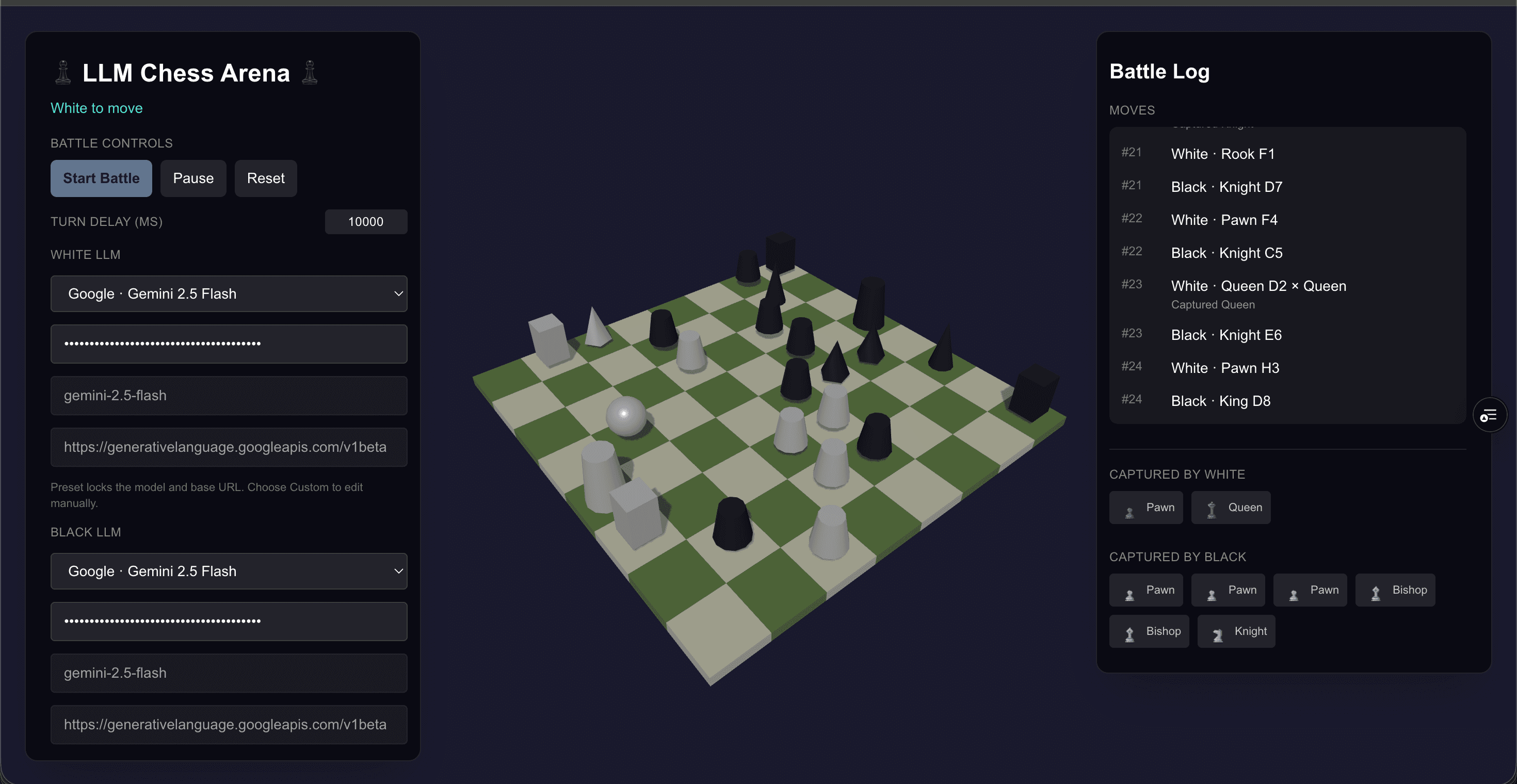Image resolution: width=1517 pixels, height=784 pixels.
Task: Click the Pawn chip under Captured by White
Action: pos(1146,508)
